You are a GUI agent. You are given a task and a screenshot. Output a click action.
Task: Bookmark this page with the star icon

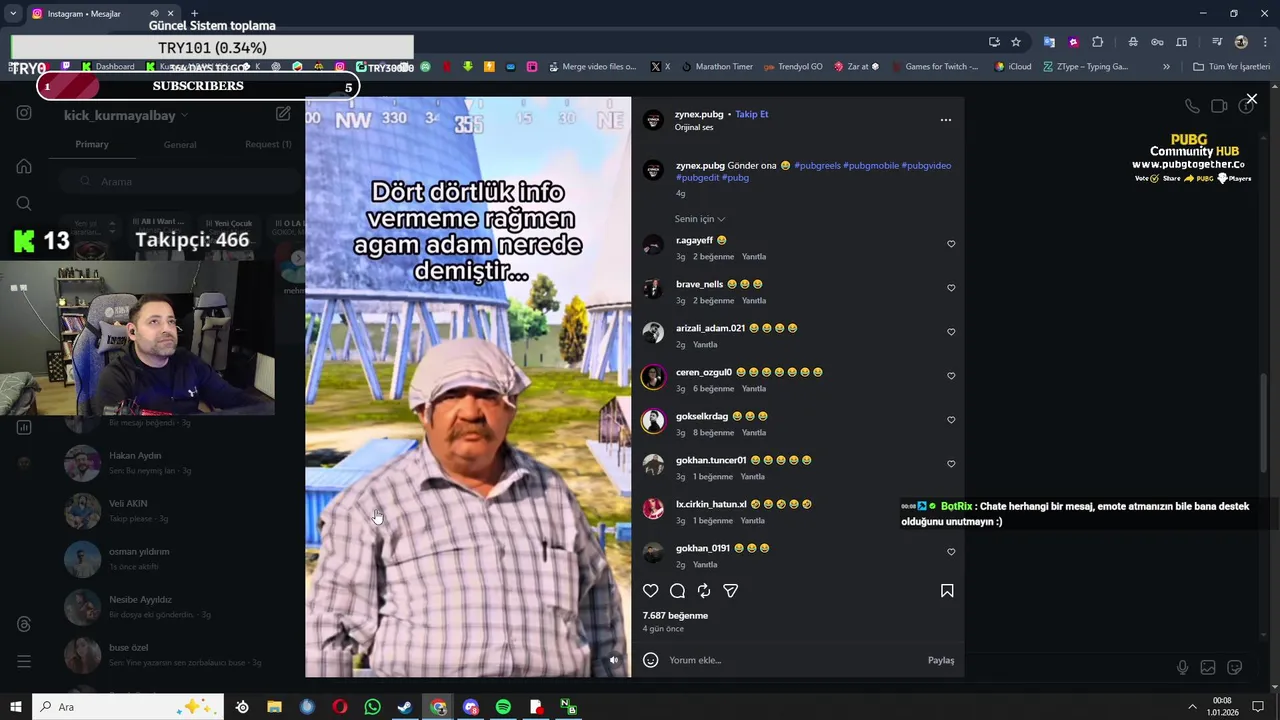click(1016, 42)
